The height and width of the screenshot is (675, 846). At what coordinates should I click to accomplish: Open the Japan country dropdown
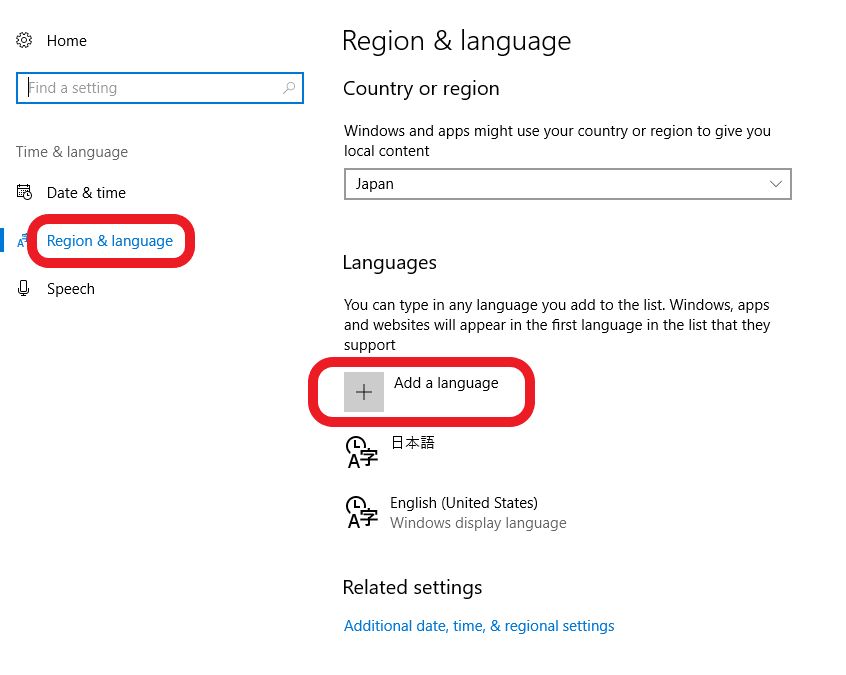[568, 184]
